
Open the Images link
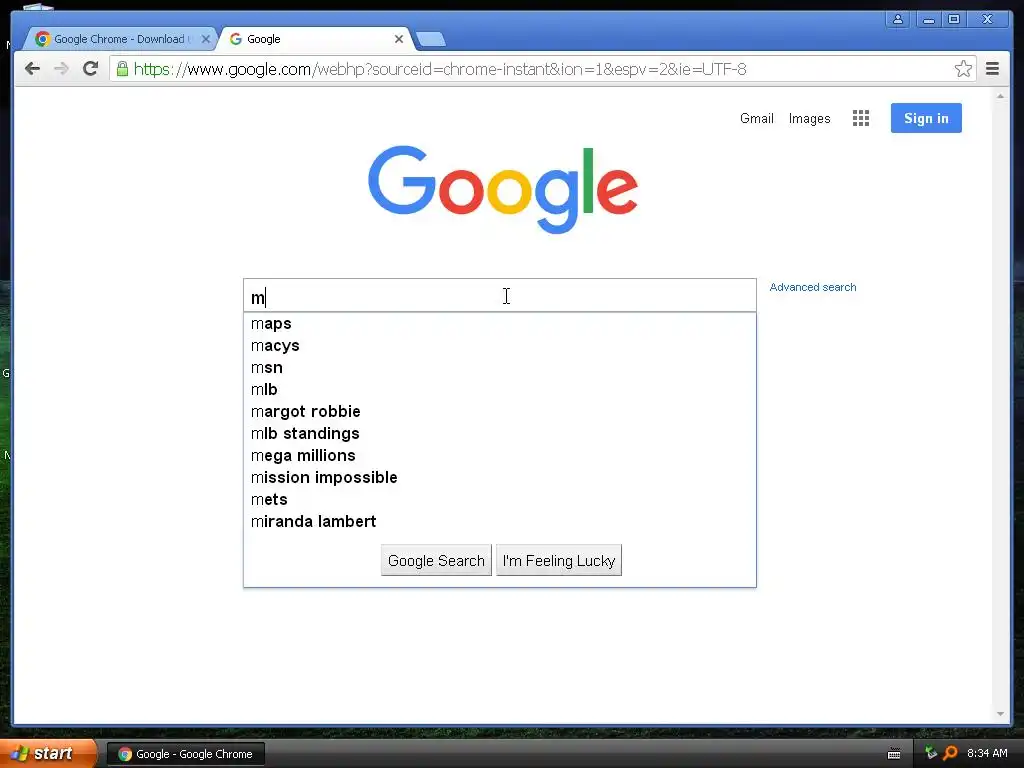809,118
